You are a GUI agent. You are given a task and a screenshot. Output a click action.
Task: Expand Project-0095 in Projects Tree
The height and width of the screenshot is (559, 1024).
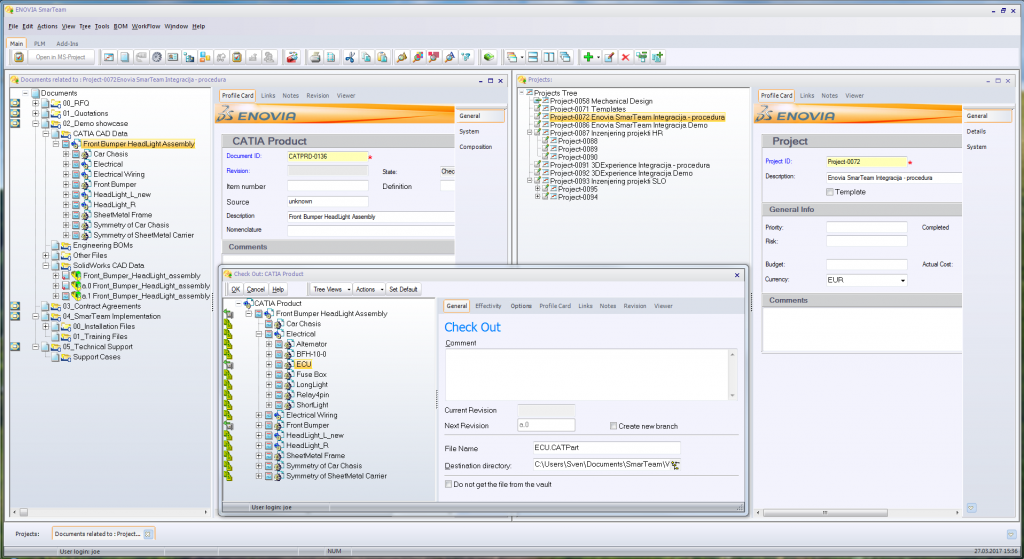point(537,189)
